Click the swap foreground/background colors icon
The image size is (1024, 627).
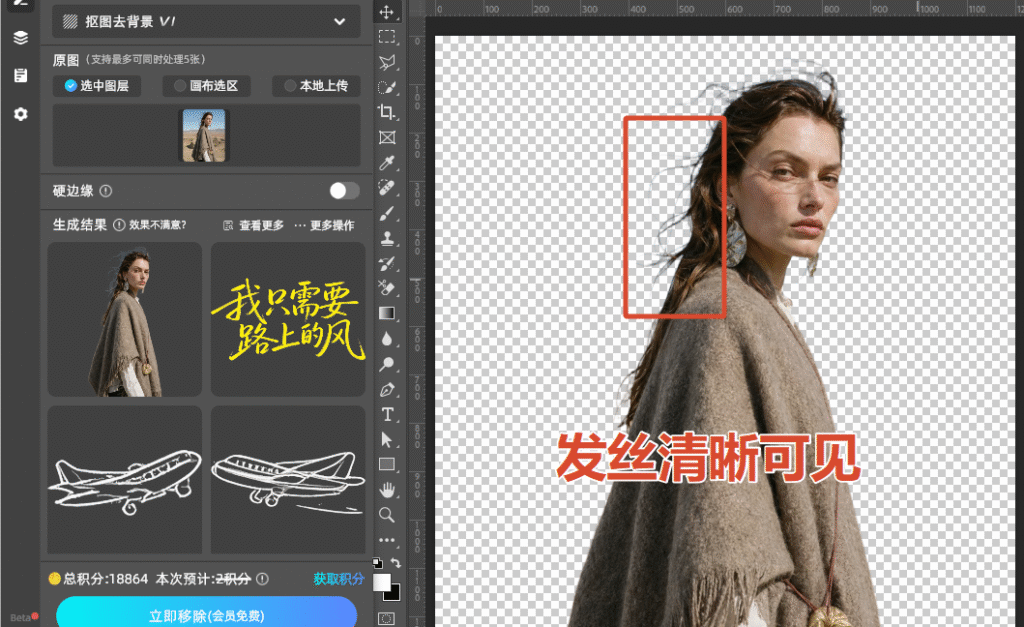(x=396, y=562)
